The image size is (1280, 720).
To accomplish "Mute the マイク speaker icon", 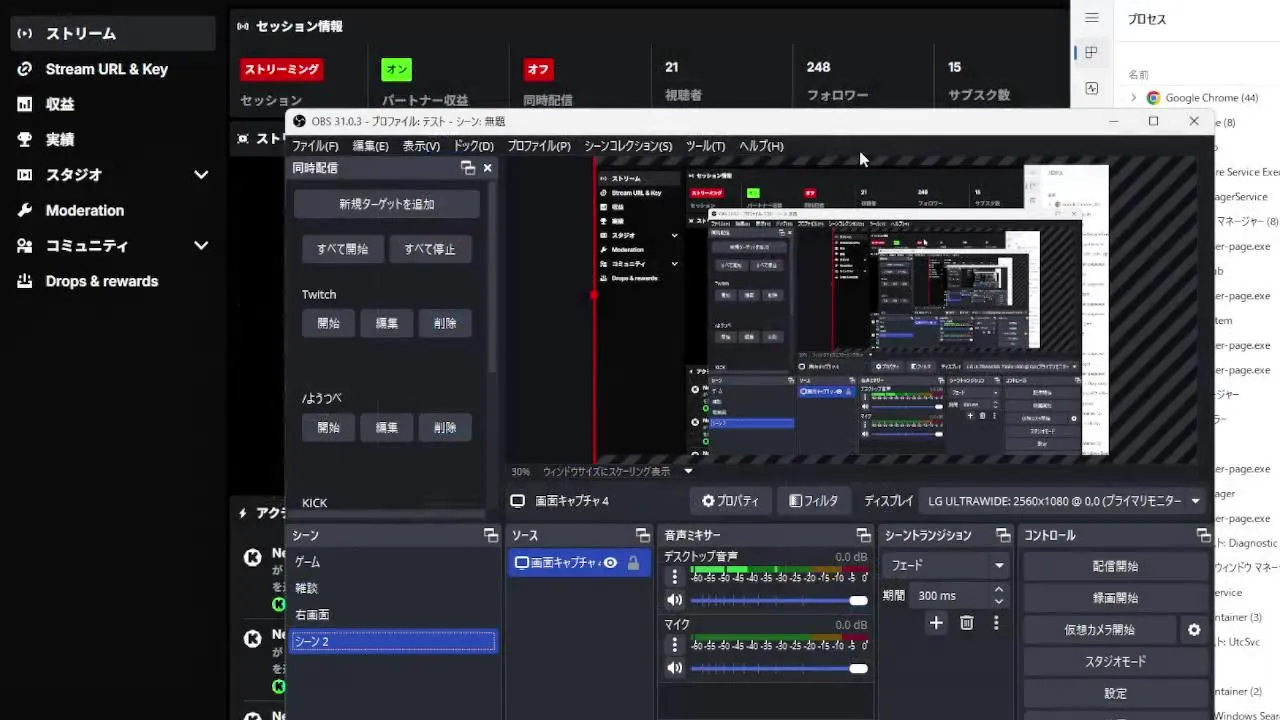I will click(675, 668).
